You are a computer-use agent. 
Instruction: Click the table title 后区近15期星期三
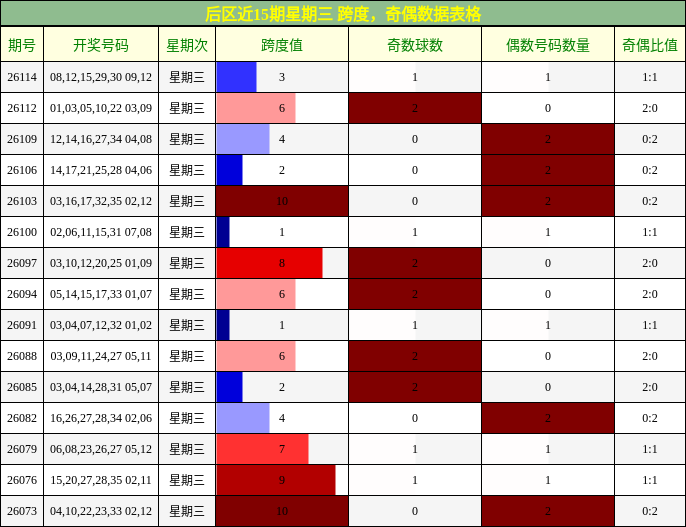coord(269,14)
